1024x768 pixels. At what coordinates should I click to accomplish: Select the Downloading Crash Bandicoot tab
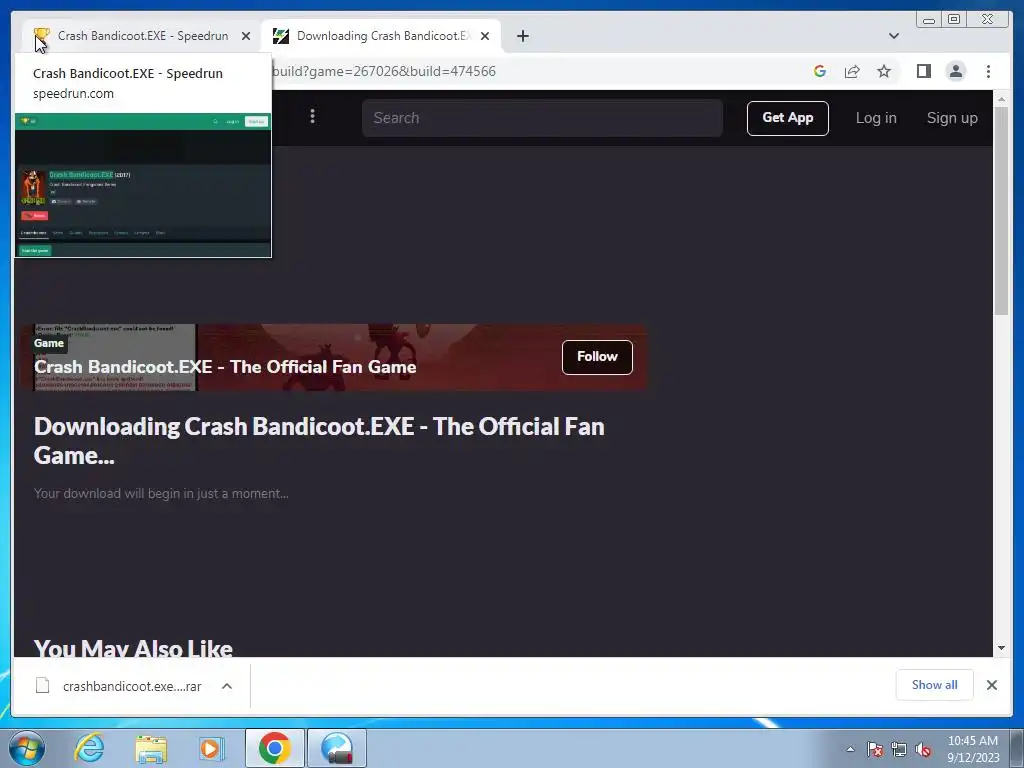coord(382,36)
